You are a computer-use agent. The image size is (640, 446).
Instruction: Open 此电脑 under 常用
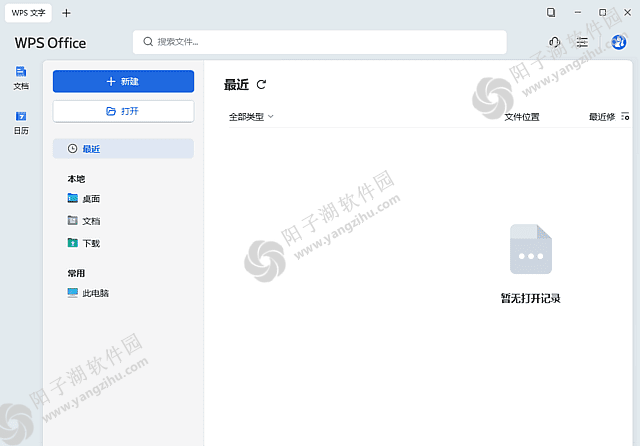(88, 293)
